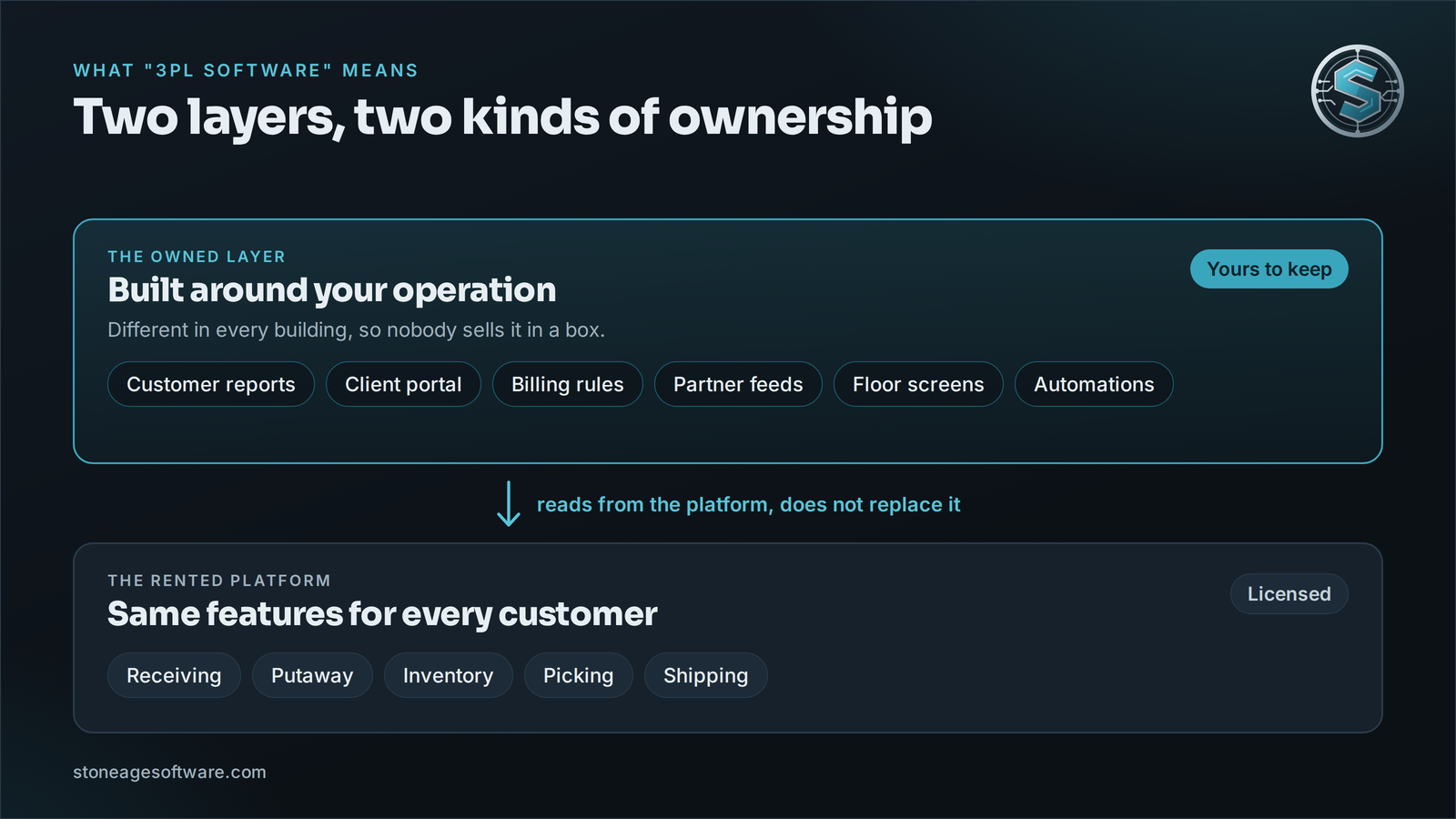The height and width of the screenshot is (819, 1456).
Task: Click the Yours to keep badge
Action: point(1269,269)
